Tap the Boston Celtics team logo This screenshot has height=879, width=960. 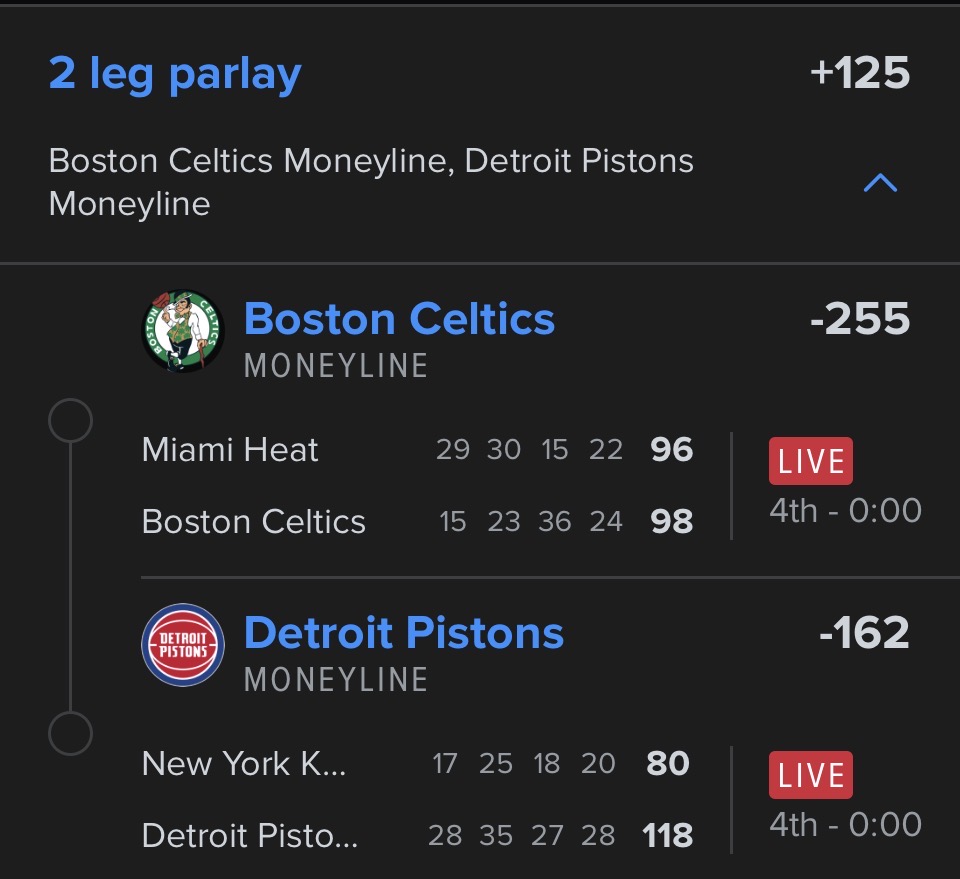pyautogui.click(x=183, y=331)
